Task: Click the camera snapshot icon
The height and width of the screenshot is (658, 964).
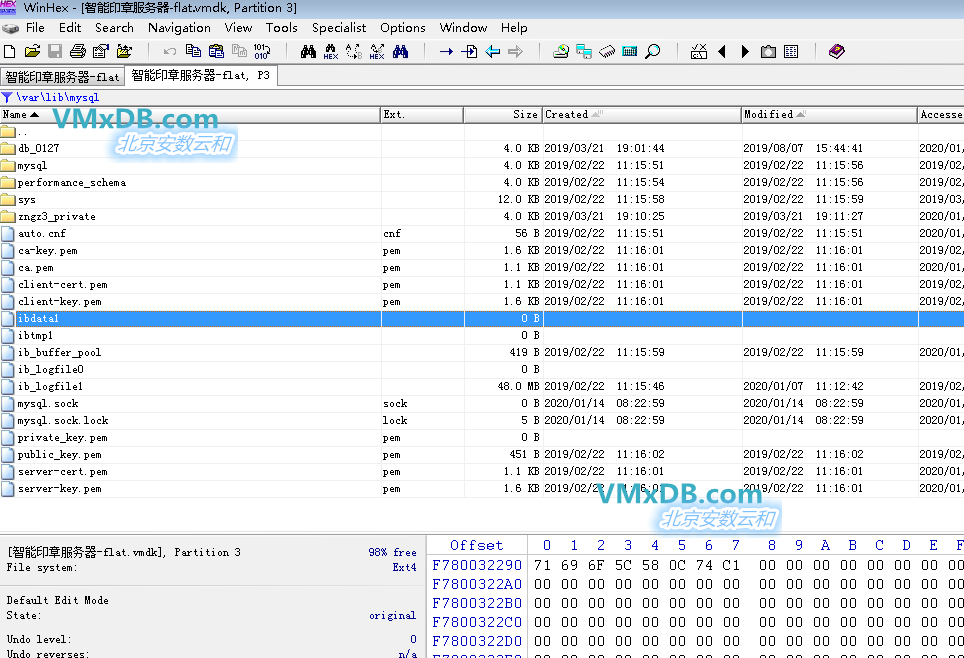Action: coord(768,52)
